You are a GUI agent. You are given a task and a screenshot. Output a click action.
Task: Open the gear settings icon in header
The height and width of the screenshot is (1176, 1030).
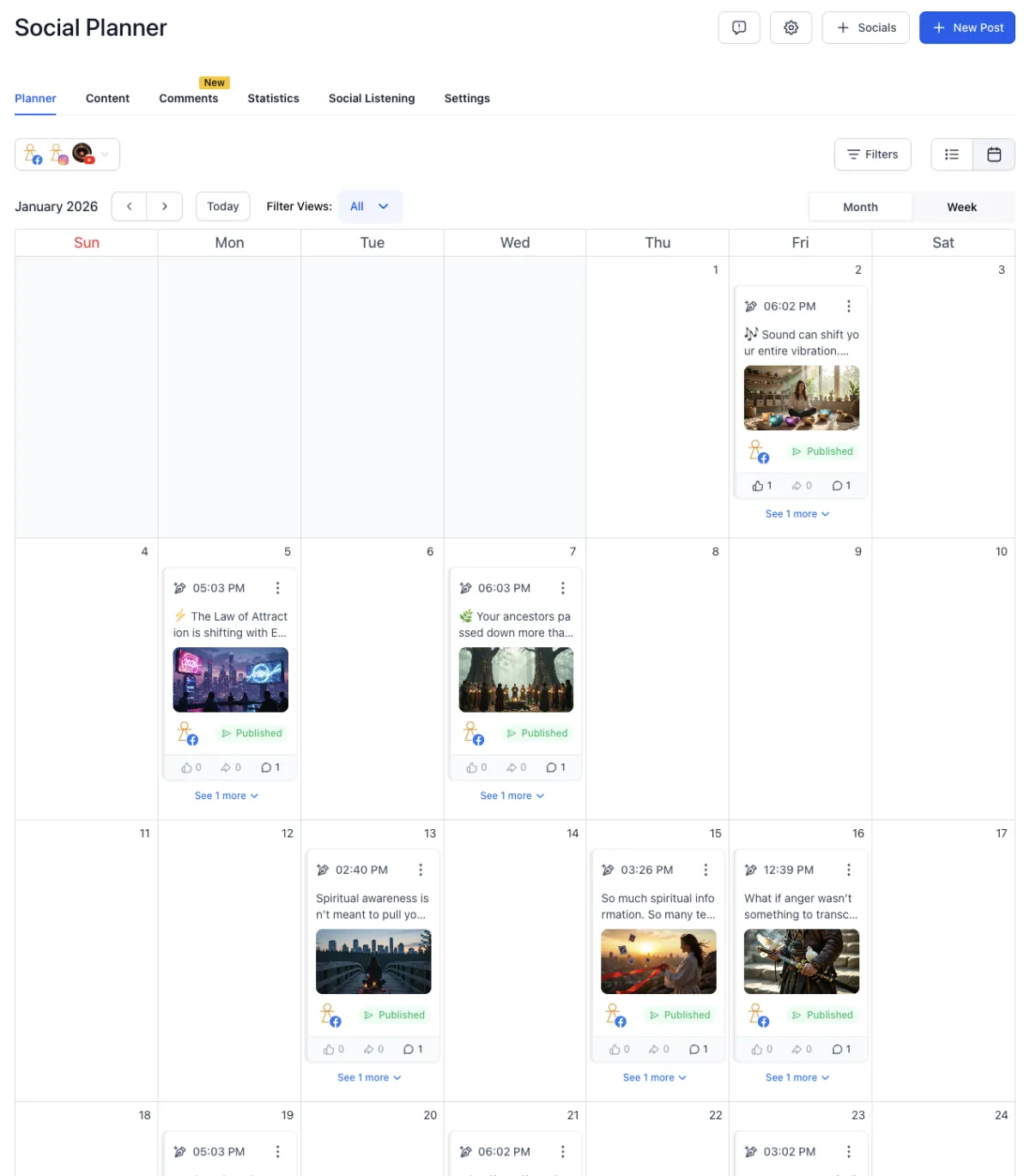click(791, 27)
